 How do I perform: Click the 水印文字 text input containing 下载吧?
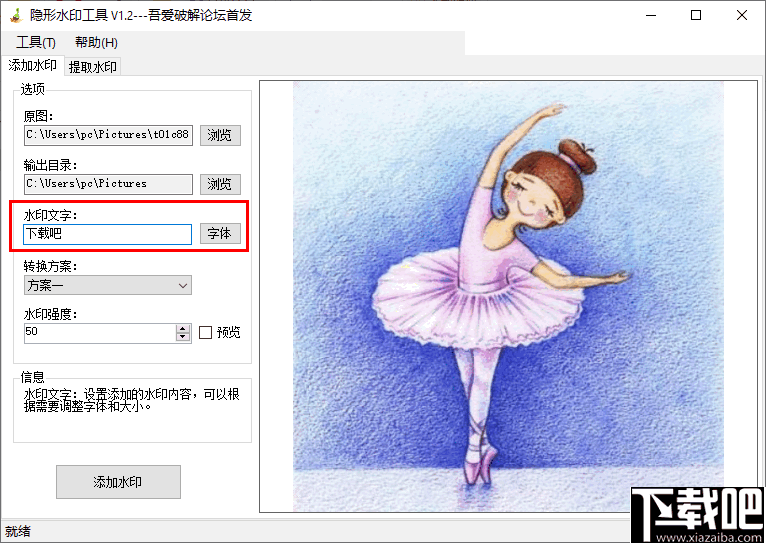(x=107, y=234)
